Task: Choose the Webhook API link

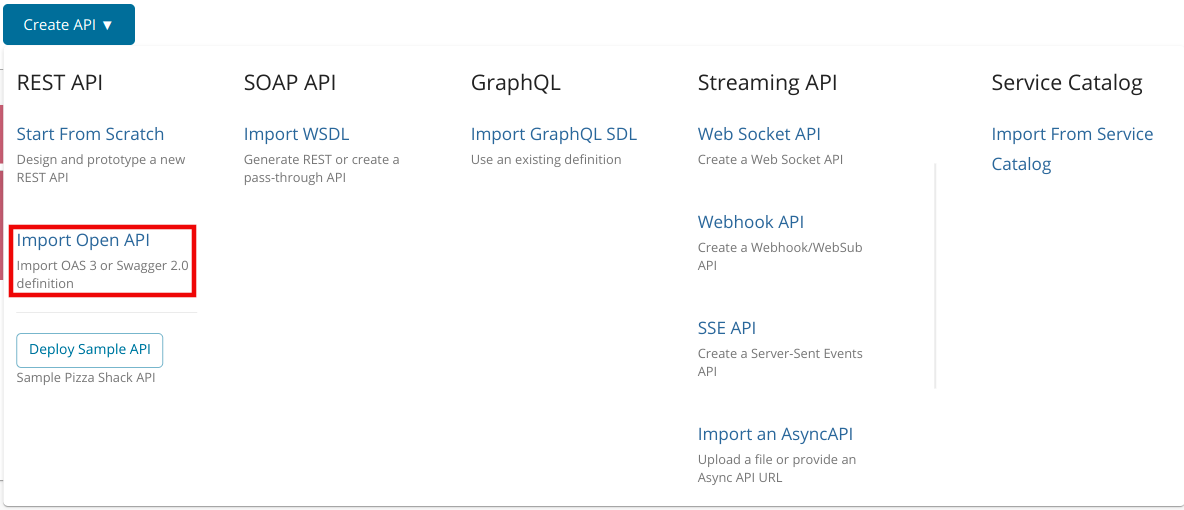Action: pyautogui.click(x=750, y=222)
